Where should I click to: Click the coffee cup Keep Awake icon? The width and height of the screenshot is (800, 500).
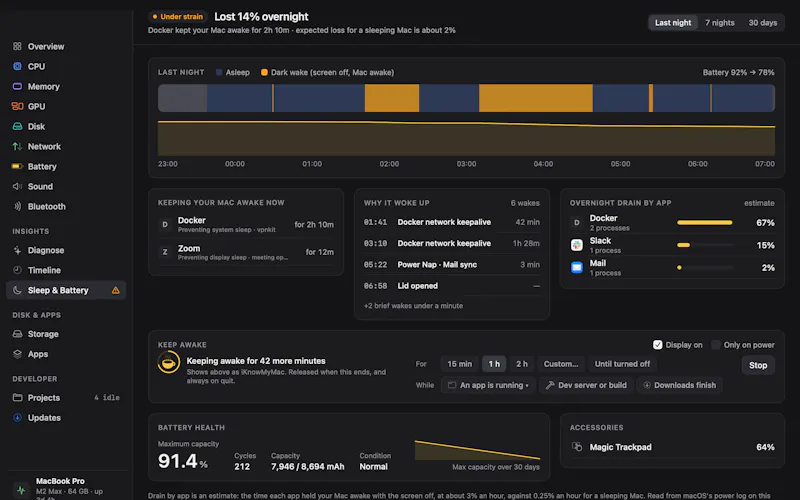[x=168, y=363]
